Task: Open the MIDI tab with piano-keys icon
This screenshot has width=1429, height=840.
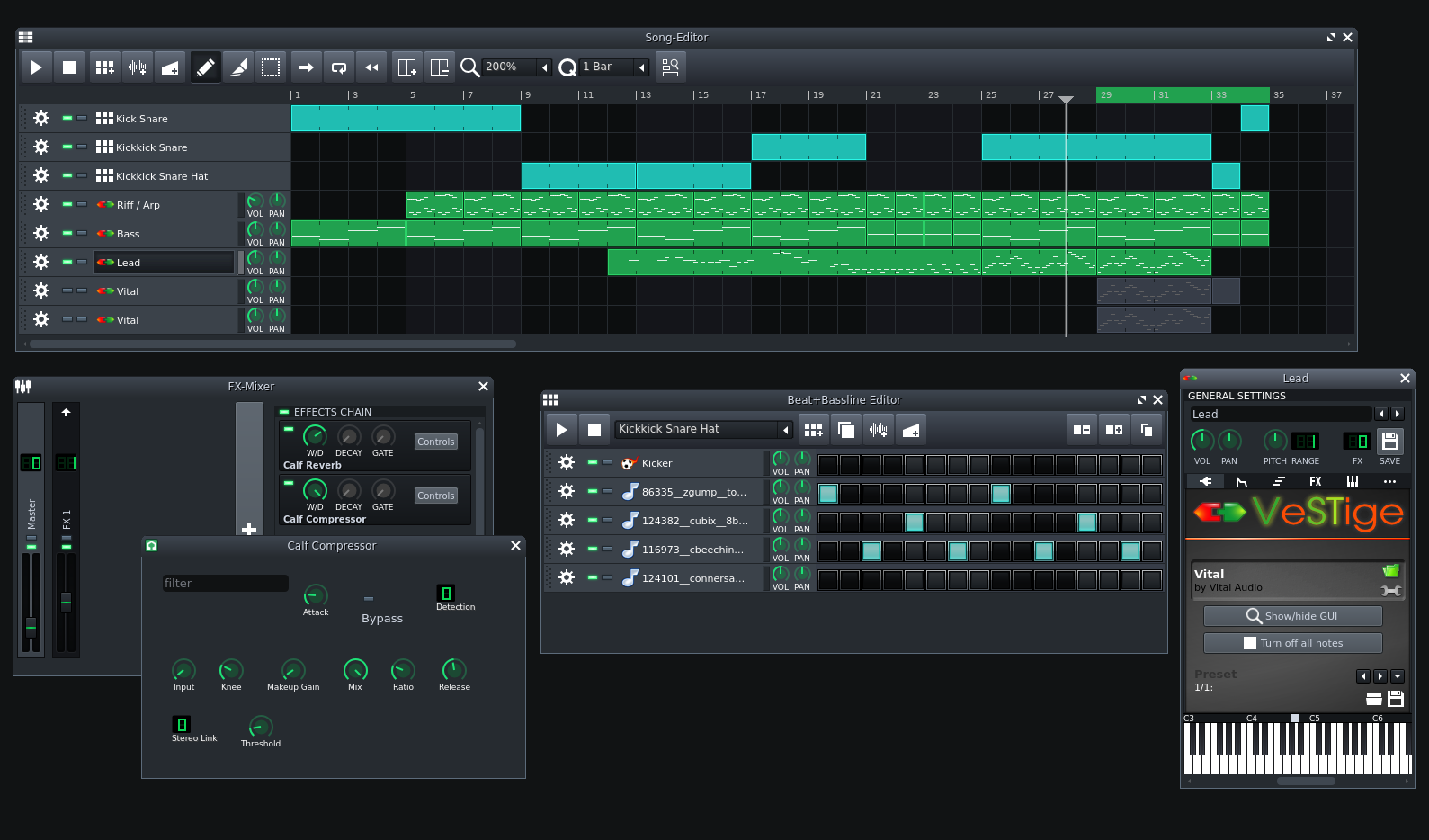Action: click(1352, 481)
